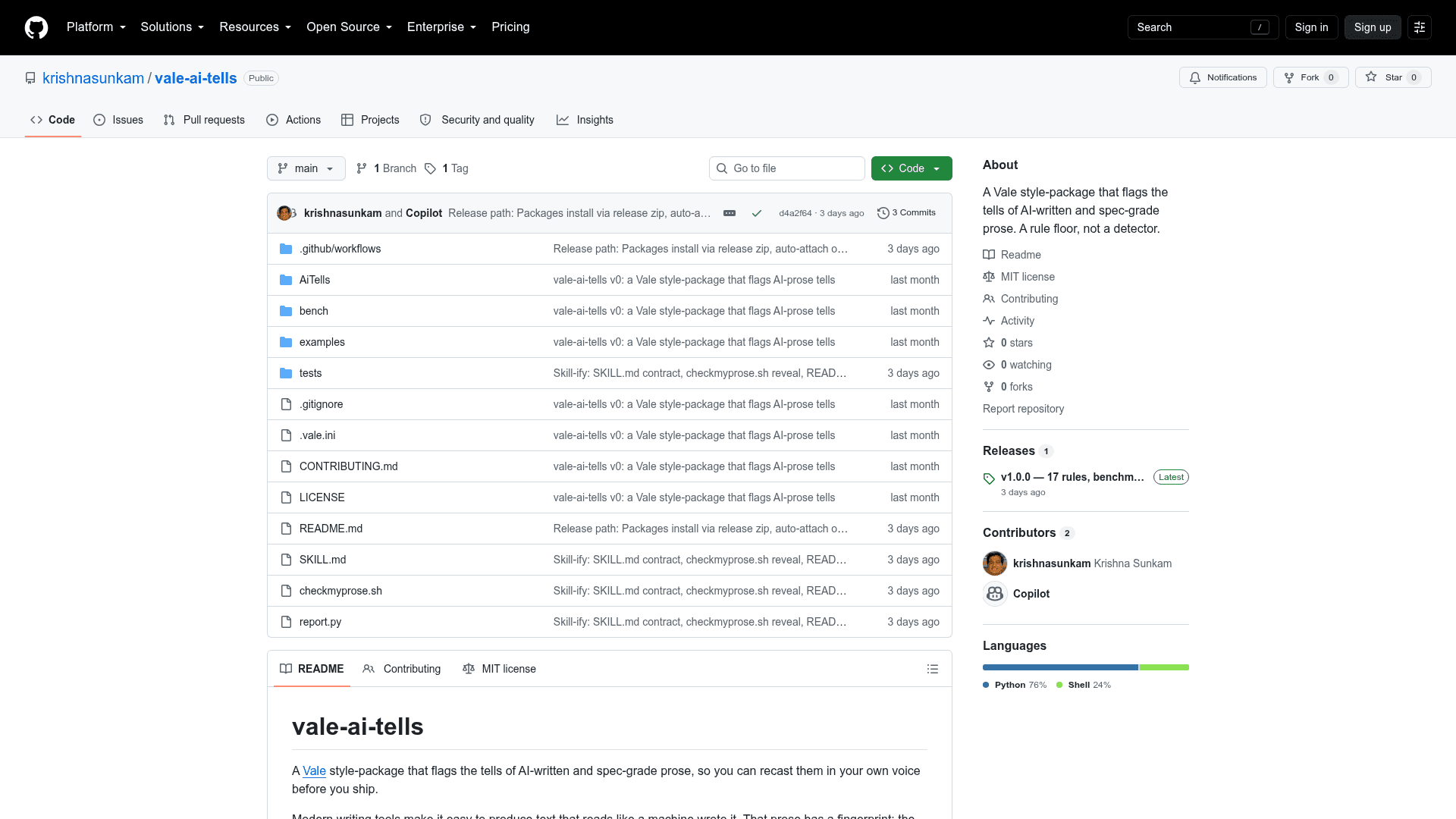Fork this repository
This screenshot has height=819, width=1456.
[x=1310, y=77]
